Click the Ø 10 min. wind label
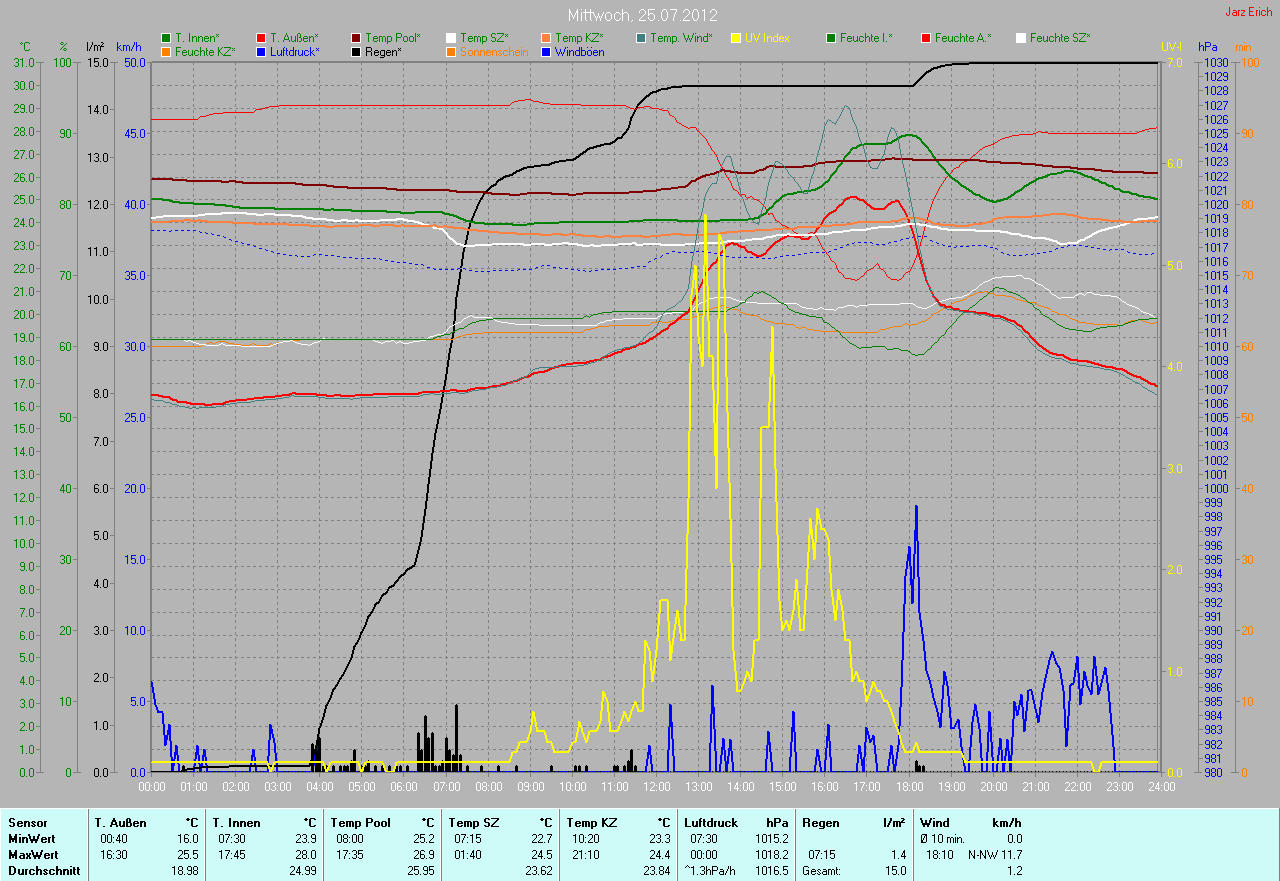The width and height of the screenshot is (1280, 881). (943, 839)
